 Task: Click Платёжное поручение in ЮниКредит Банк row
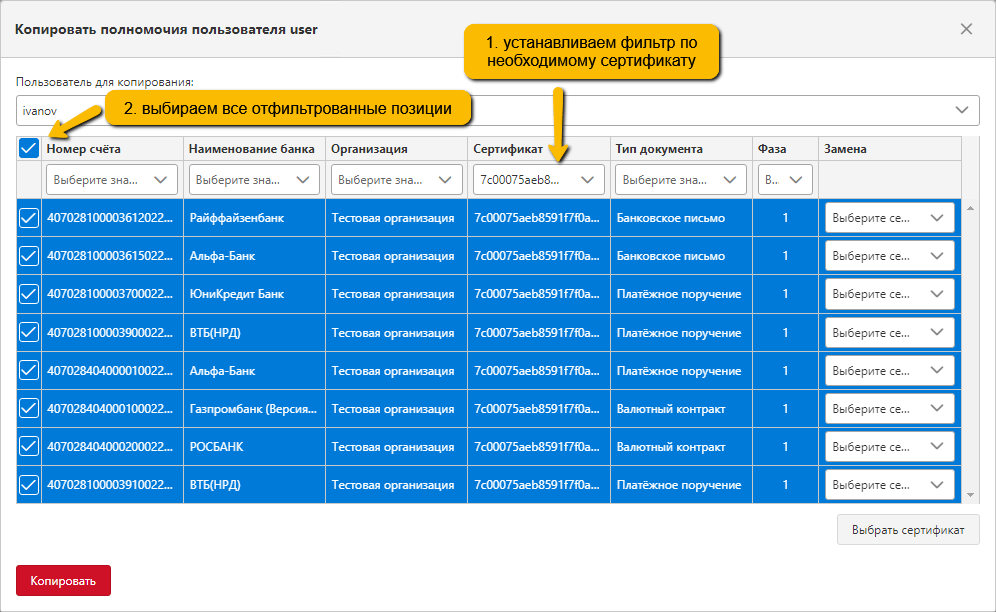click(679, 294)
